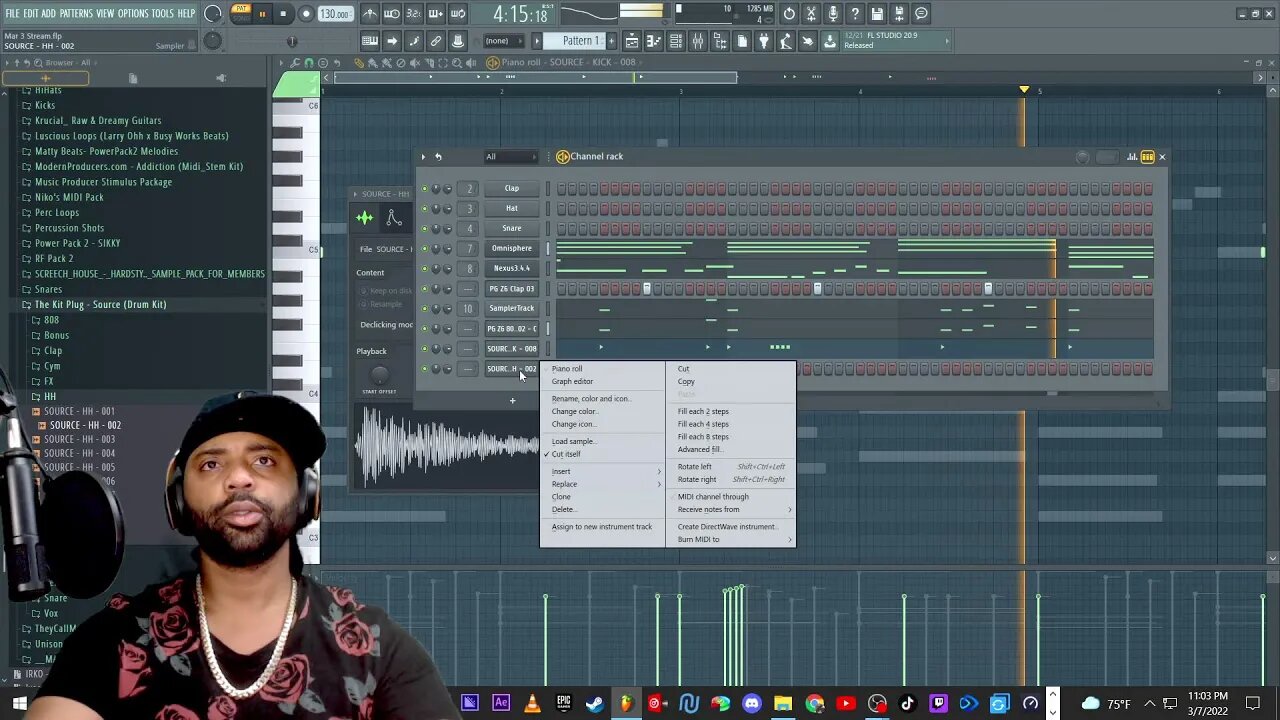The height and width of the screenshot is (720, 1280).
Task: Click the microphone recording icon
Action: click(x=833, y=14)
